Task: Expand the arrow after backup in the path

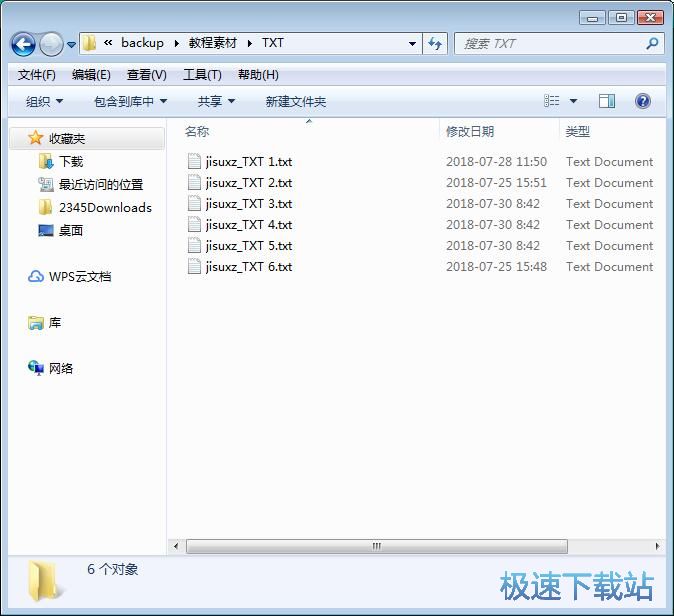Action: click(x=177, y=43)
